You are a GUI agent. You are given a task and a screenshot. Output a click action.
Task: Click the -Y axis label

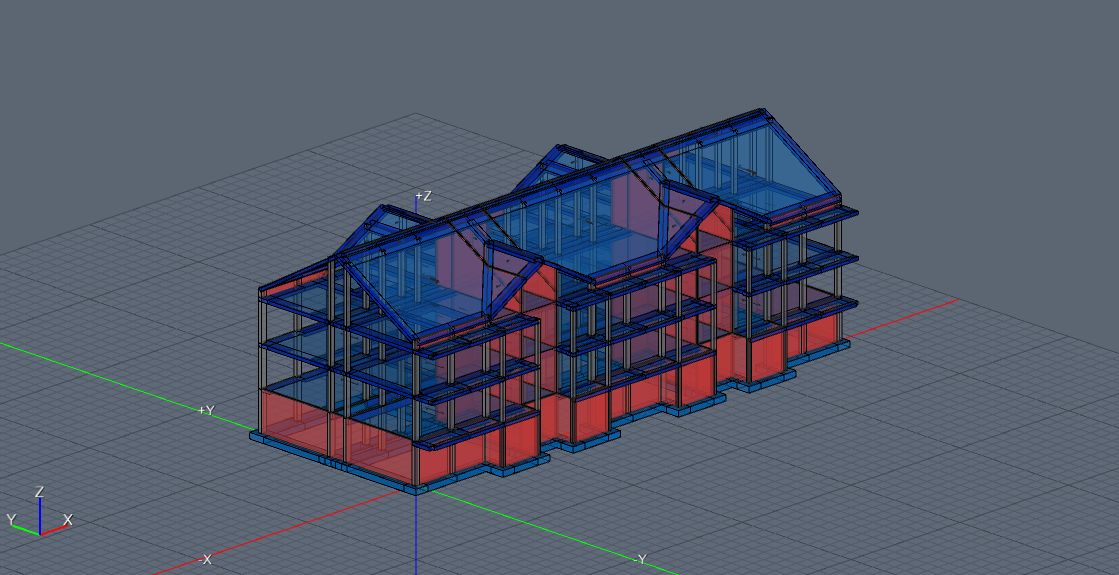point(639,559)
